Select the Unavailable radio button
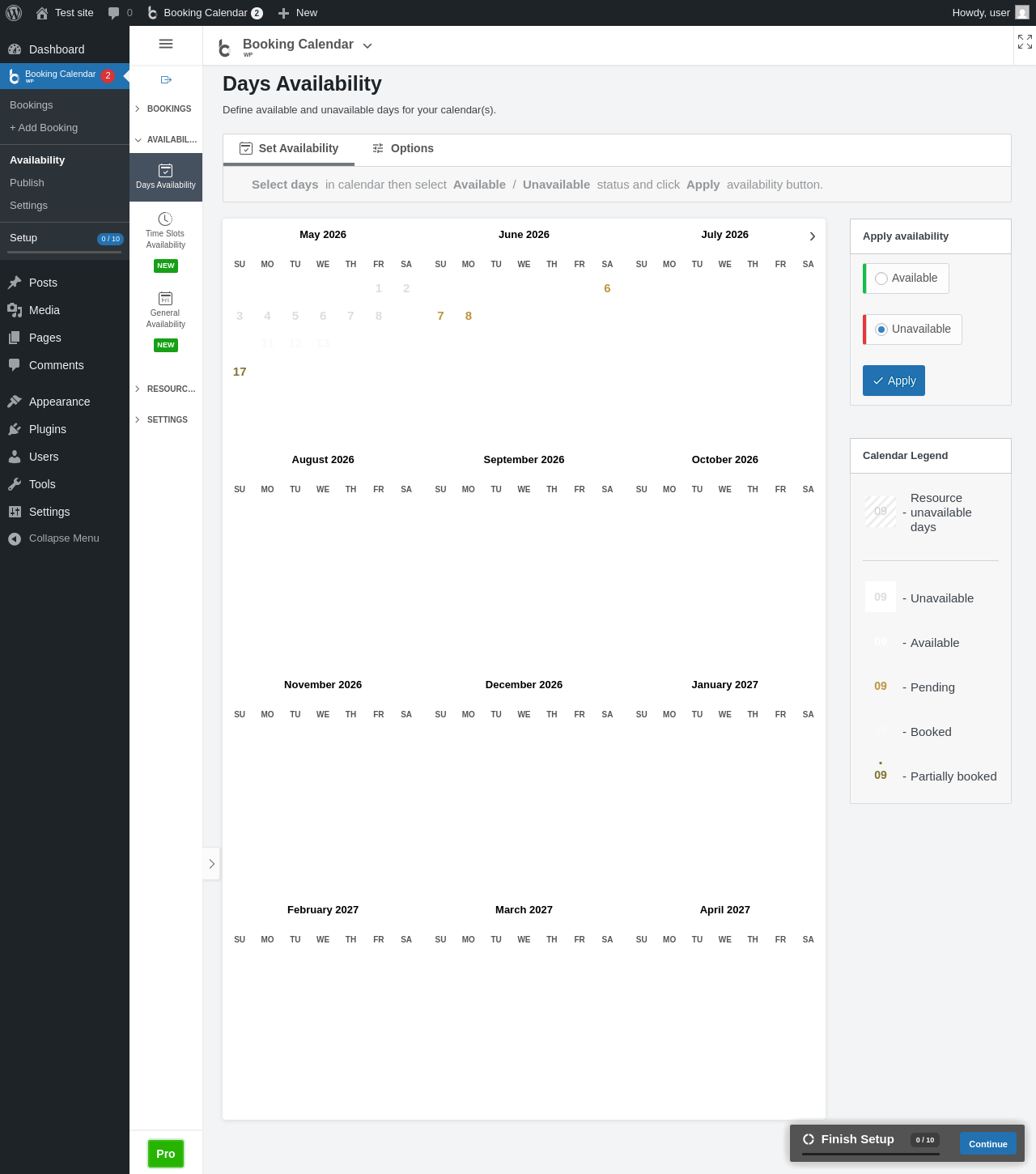 point(881,330)
